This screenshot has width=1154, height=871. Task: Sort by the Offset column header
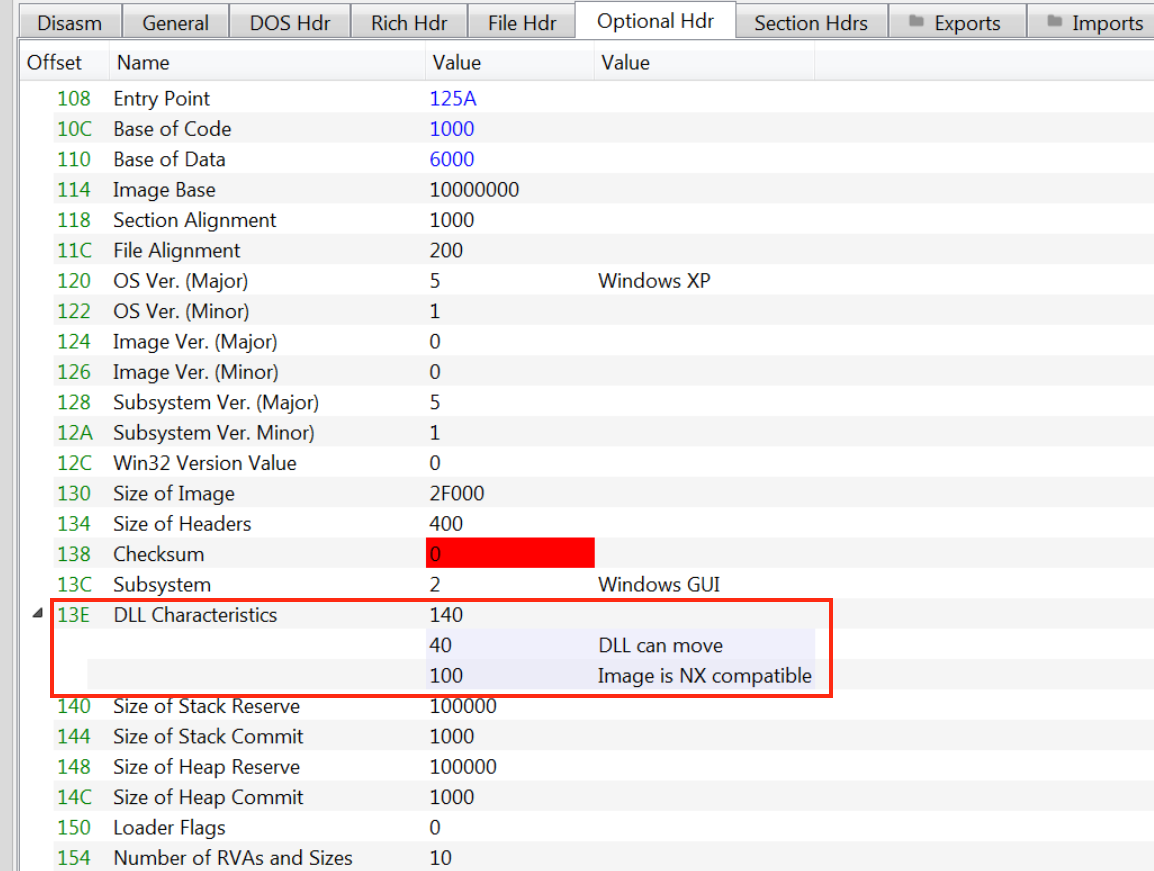coord(55,63)
